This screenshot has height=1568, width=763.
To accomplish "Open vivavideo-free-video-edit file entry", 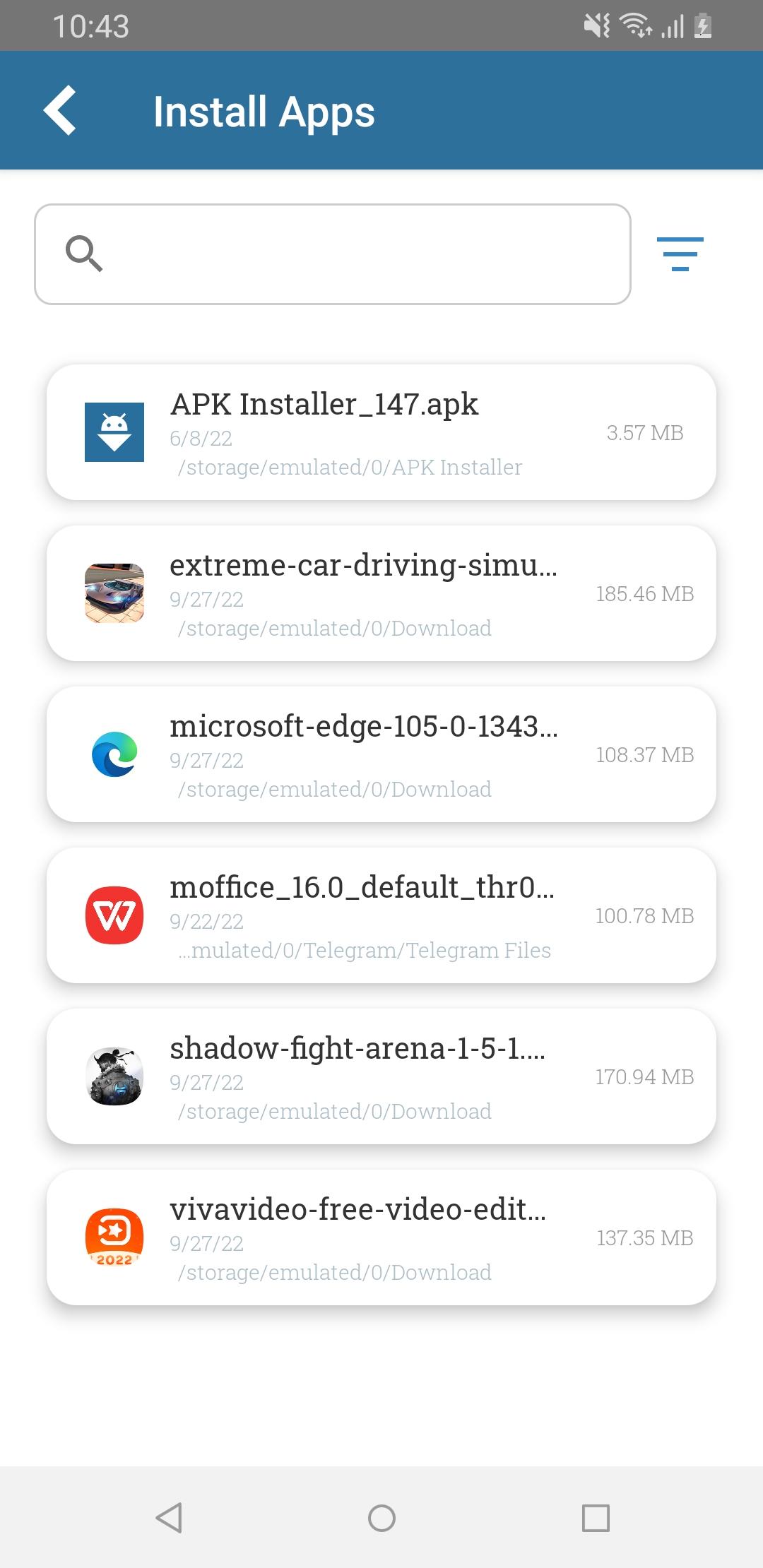I will pos(357,1210).
